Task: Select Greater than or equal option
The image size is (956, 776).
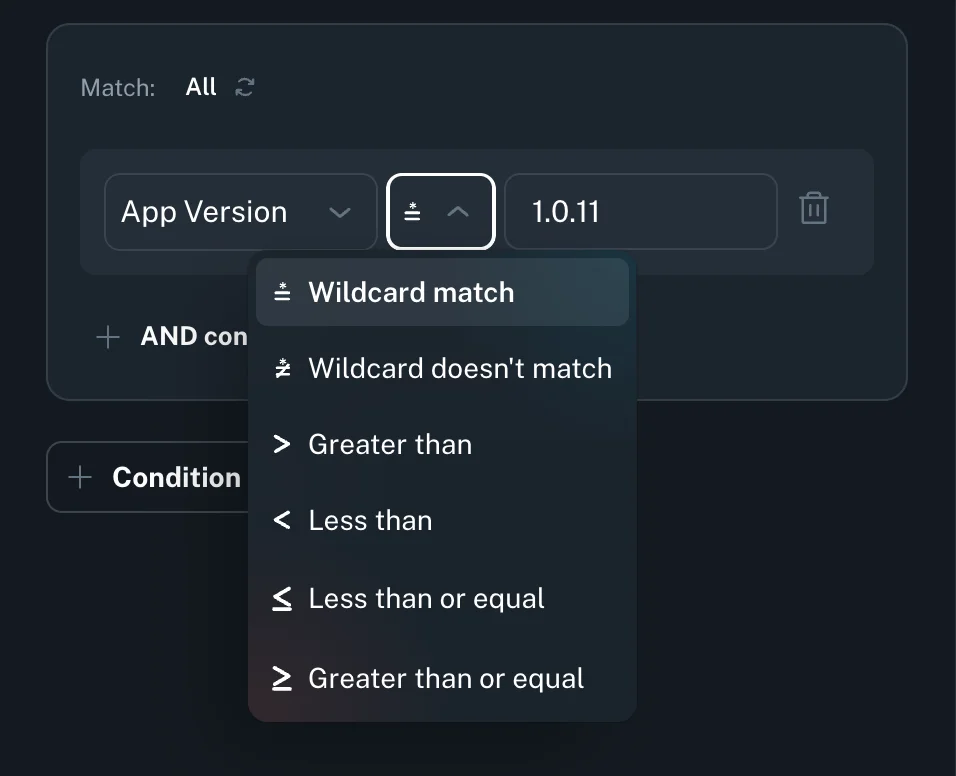Action: tap(446, 679)
